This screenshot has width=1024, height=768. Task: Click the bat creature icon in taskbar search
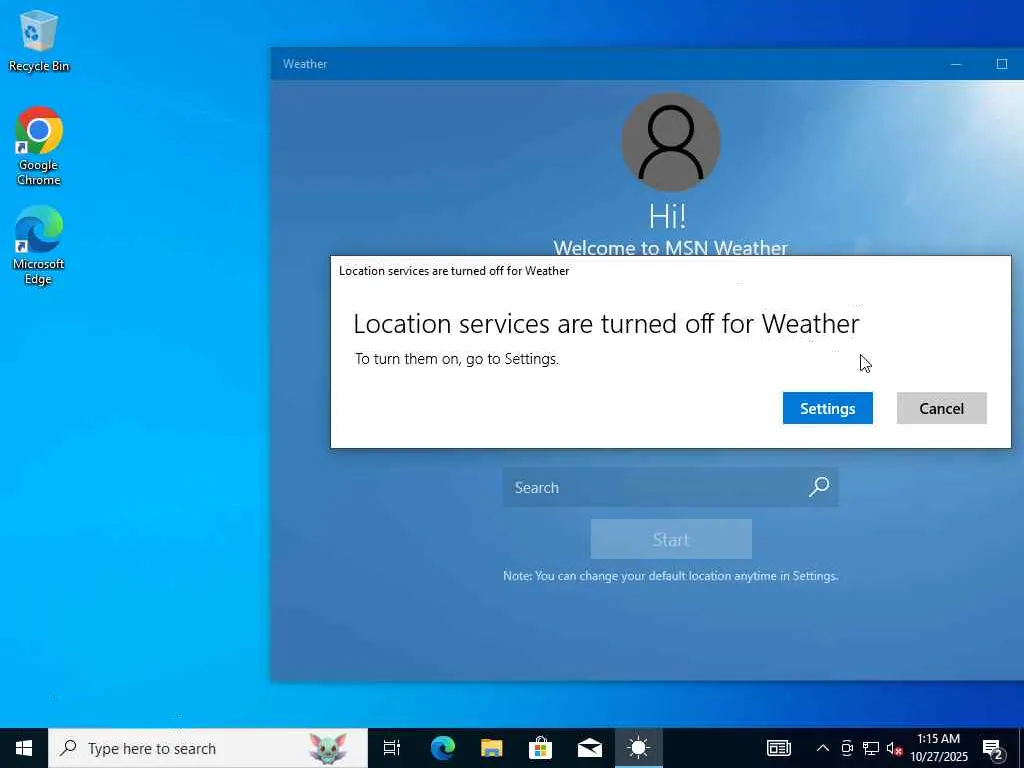tap(328, 748)
